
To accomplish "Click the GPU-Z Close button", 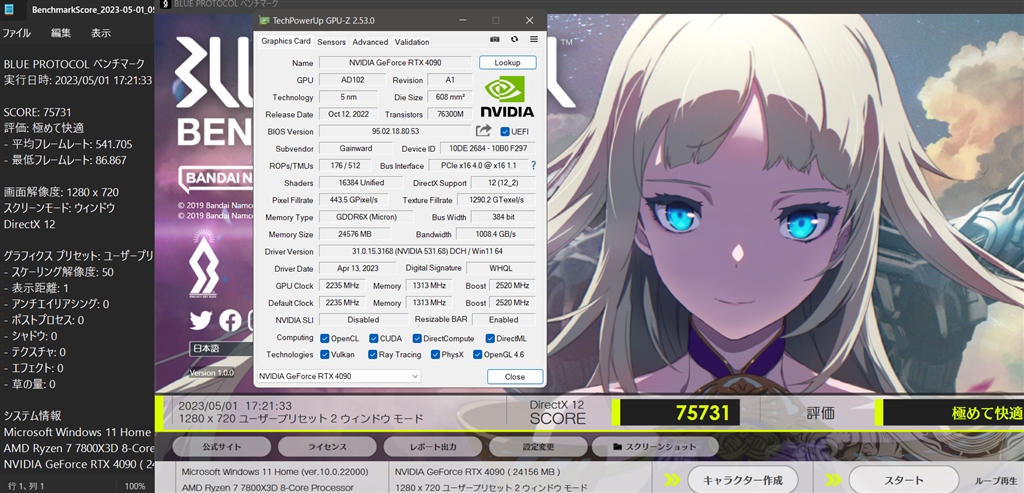I will [x=515, y=376].
